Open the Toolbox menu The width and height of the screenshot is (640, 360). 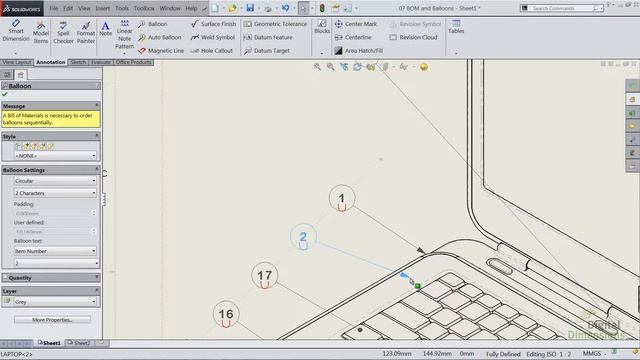point(144,8)
